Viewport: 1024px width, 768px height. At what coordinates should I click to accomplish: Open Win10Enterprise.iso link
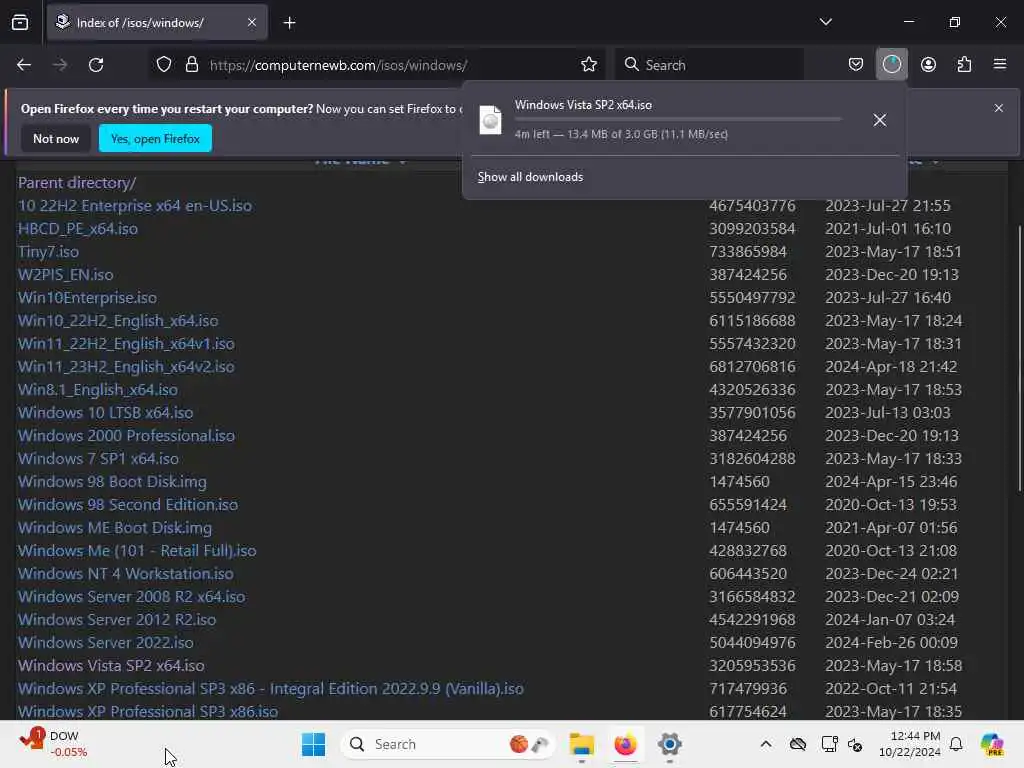click(88, 298)
